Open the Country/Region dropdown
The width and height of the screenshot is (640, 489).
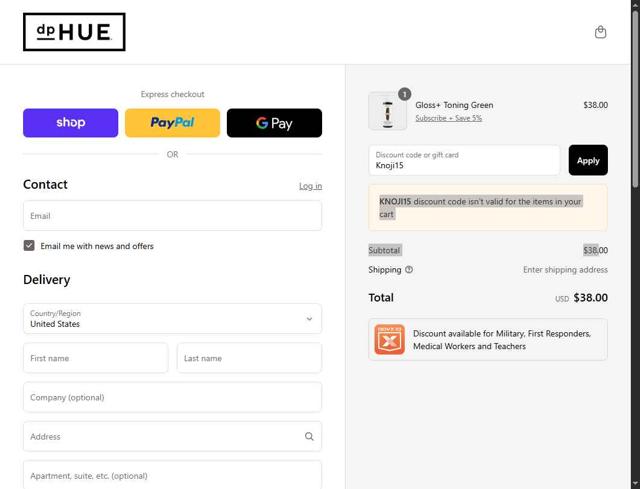tap(172, 318)
